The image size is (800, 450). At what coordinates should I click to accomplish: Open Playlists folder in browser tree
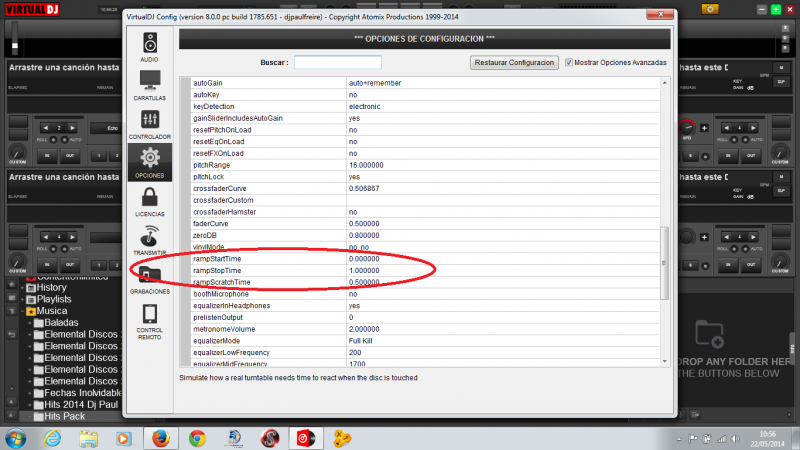(x=49, y=299)
